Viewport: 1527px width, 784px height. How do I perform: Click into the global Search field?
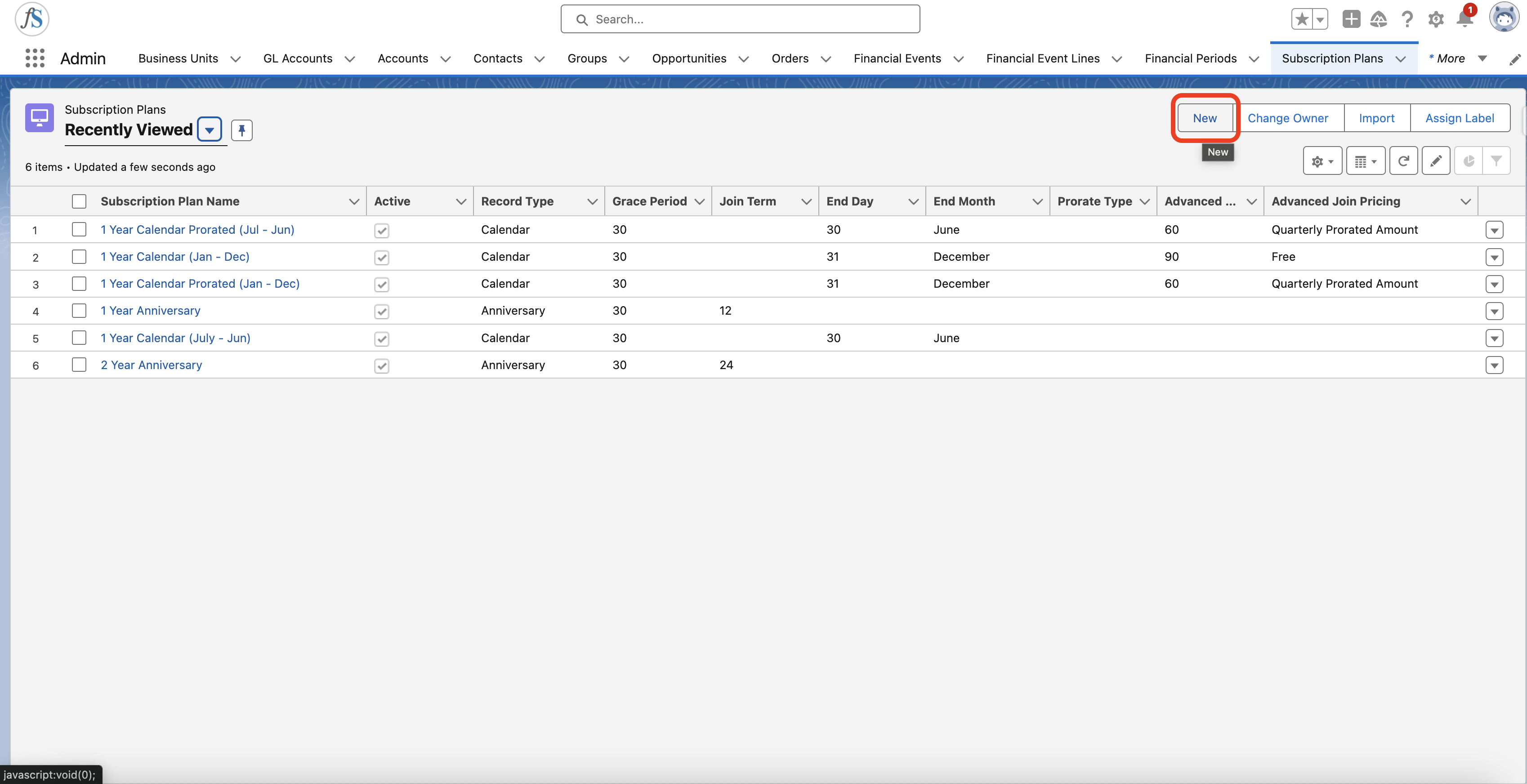[x=740, y=19]
